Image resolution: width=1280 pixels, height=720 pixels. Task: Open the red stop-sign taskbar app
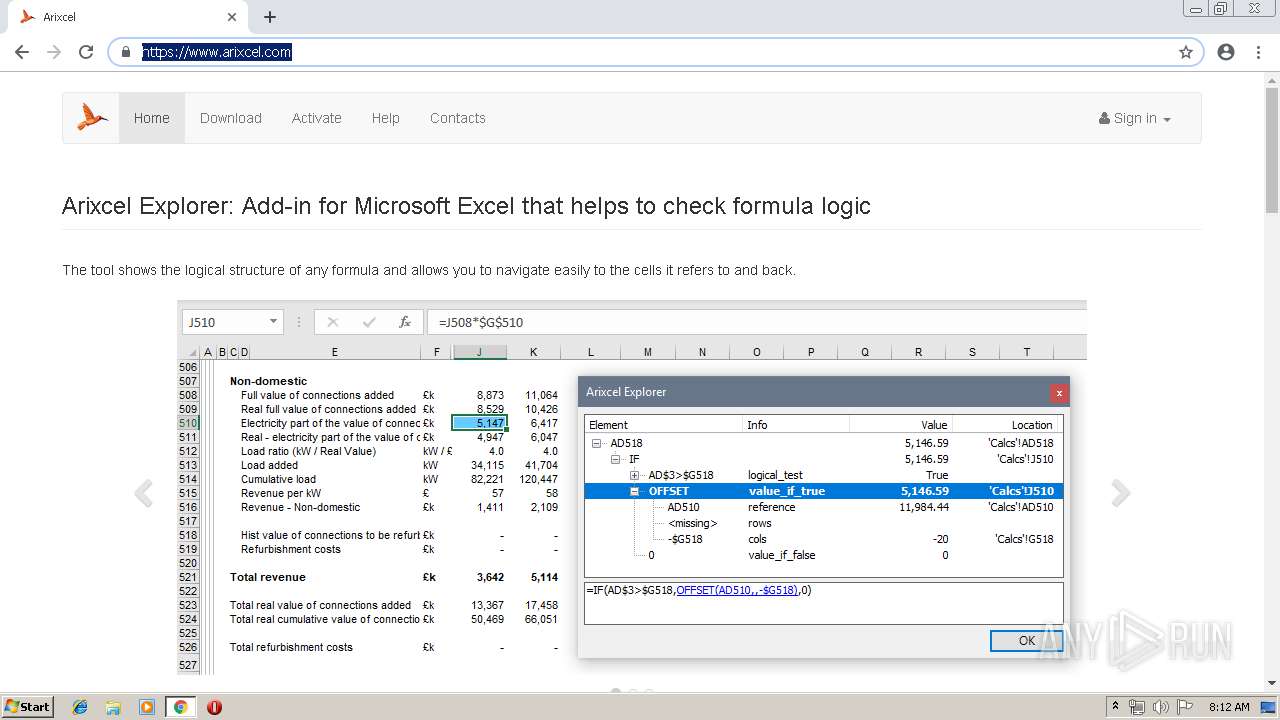tap(214, 707)
